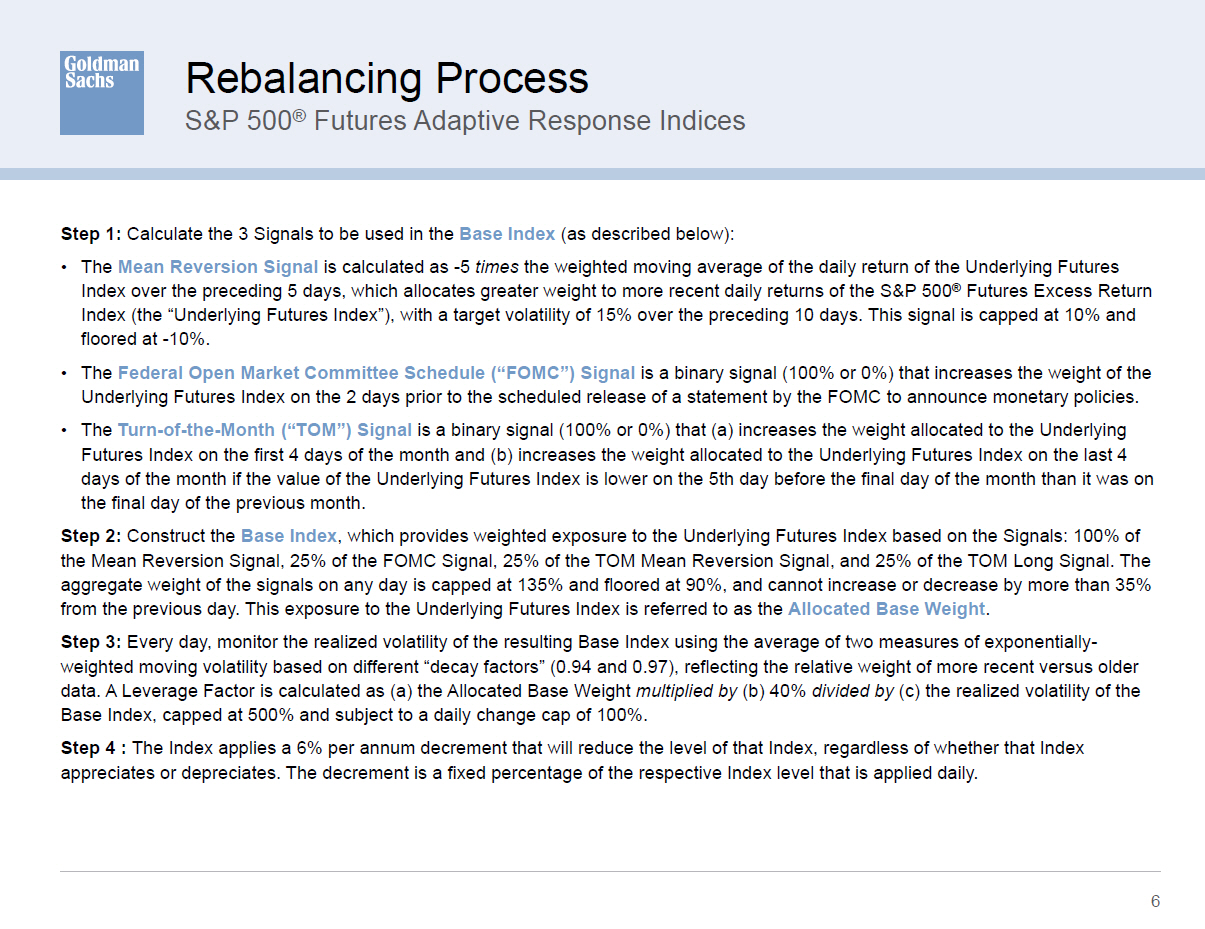This screenshot has width=1205, height=929.
Task: Click the page number 6 in the footer
Action: pos(1155,901)
